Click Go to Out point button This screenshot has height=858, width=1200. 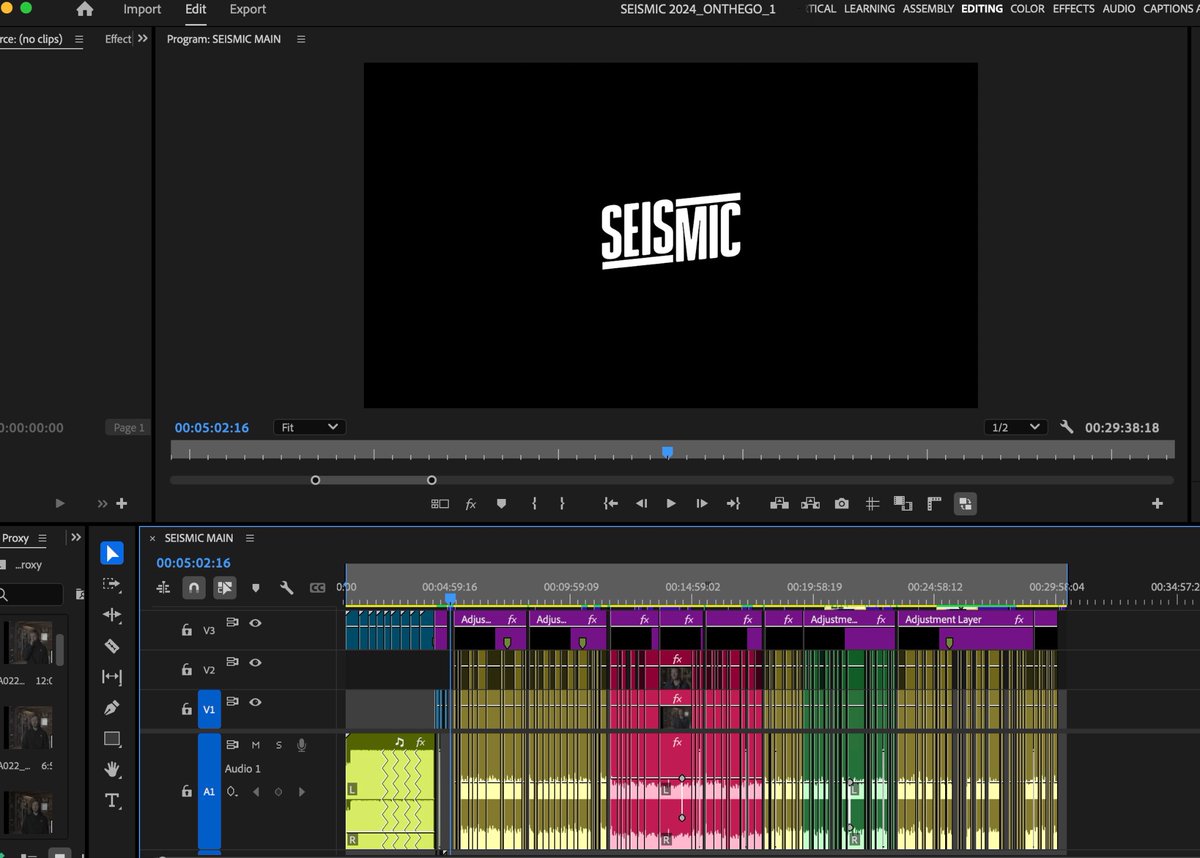[733, 504]
